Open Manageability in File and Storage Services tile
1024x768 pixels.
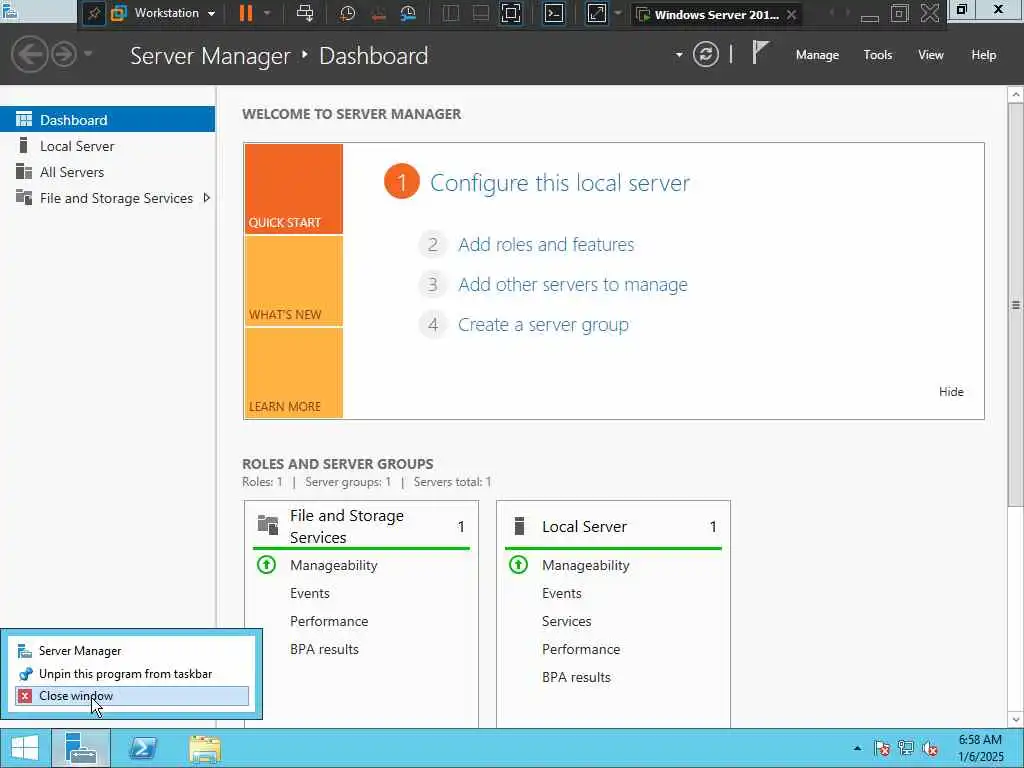tap(333, 565)
